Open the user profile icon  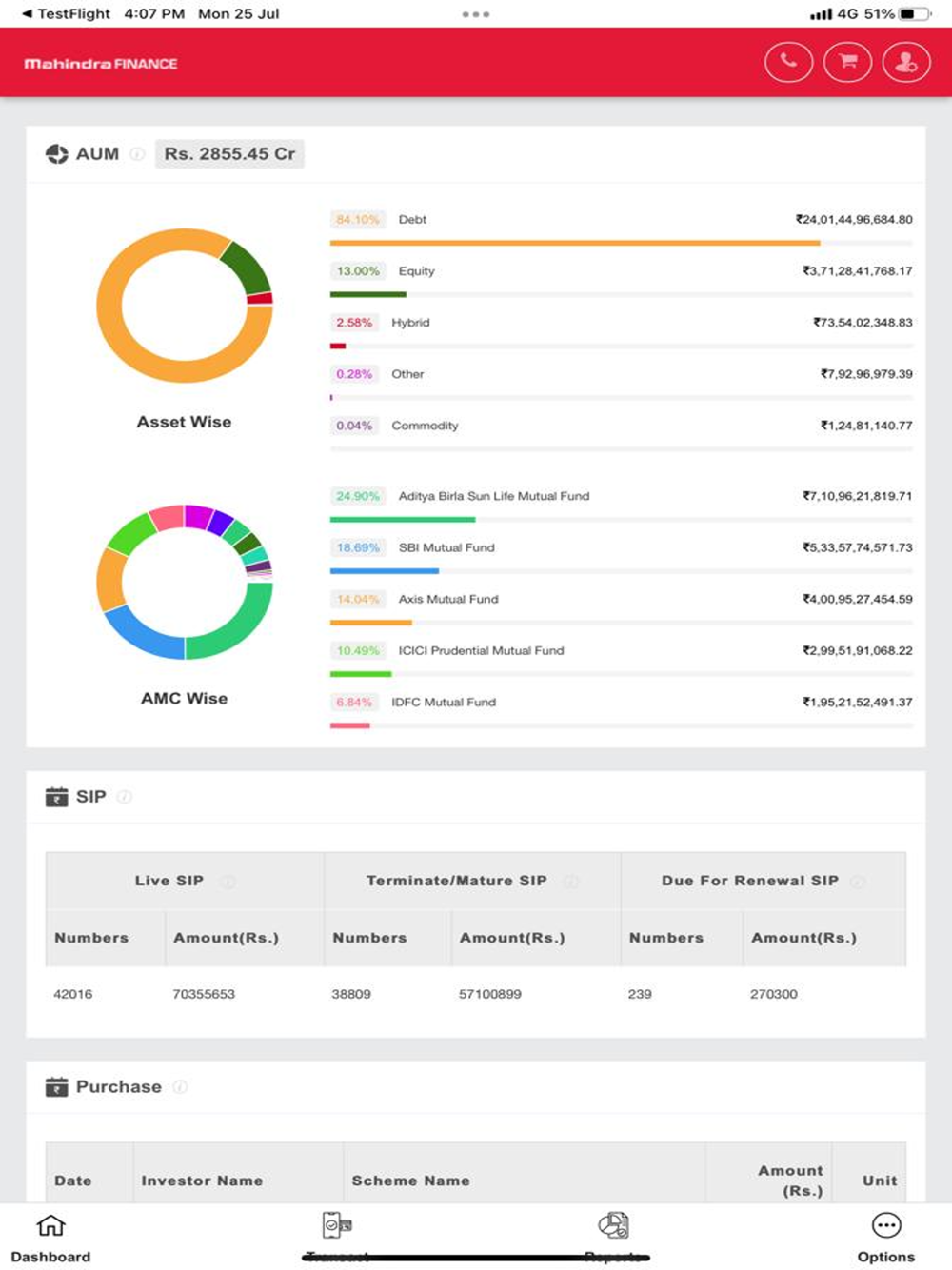tap(906, 63)
